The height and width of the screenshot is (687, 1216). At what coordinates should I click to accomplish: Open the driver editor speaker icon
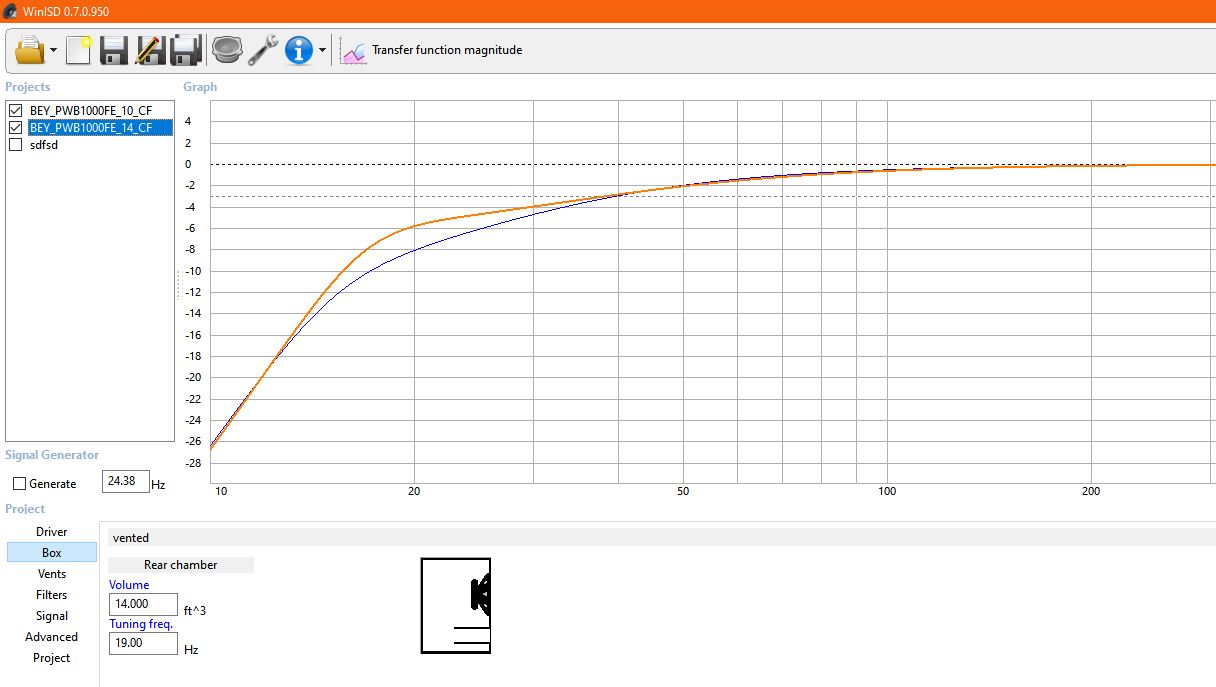227,50
